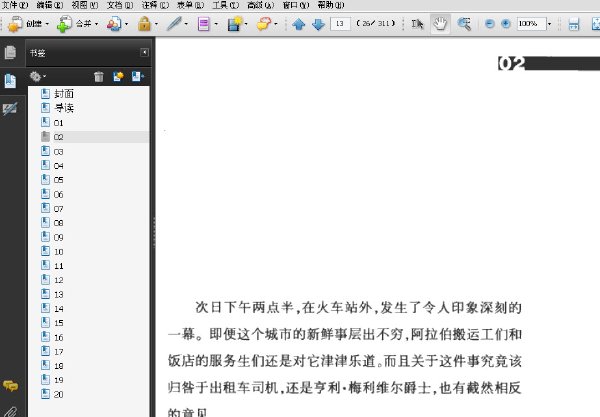Open the 注释 (Comments) menu
The width and height of the screenshot is (600, 417).
[x=155, y=5]
